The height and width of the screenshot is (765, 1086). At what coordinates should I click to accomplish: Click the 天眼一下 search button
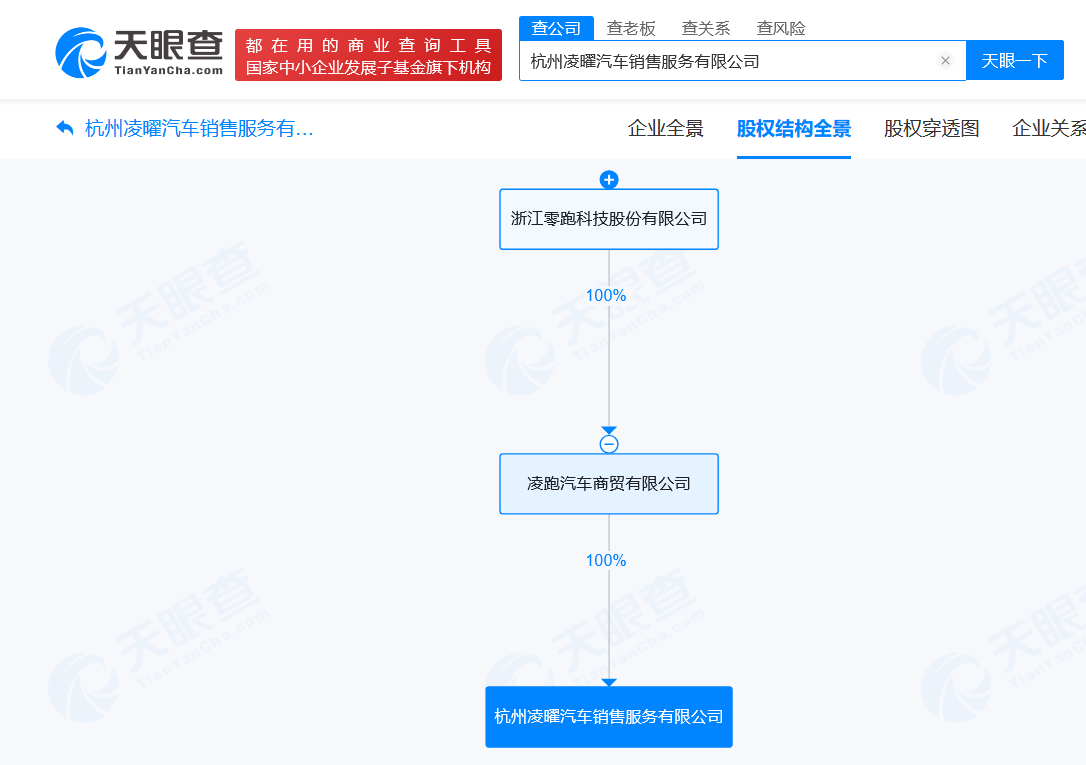[x=1015, y=61]
